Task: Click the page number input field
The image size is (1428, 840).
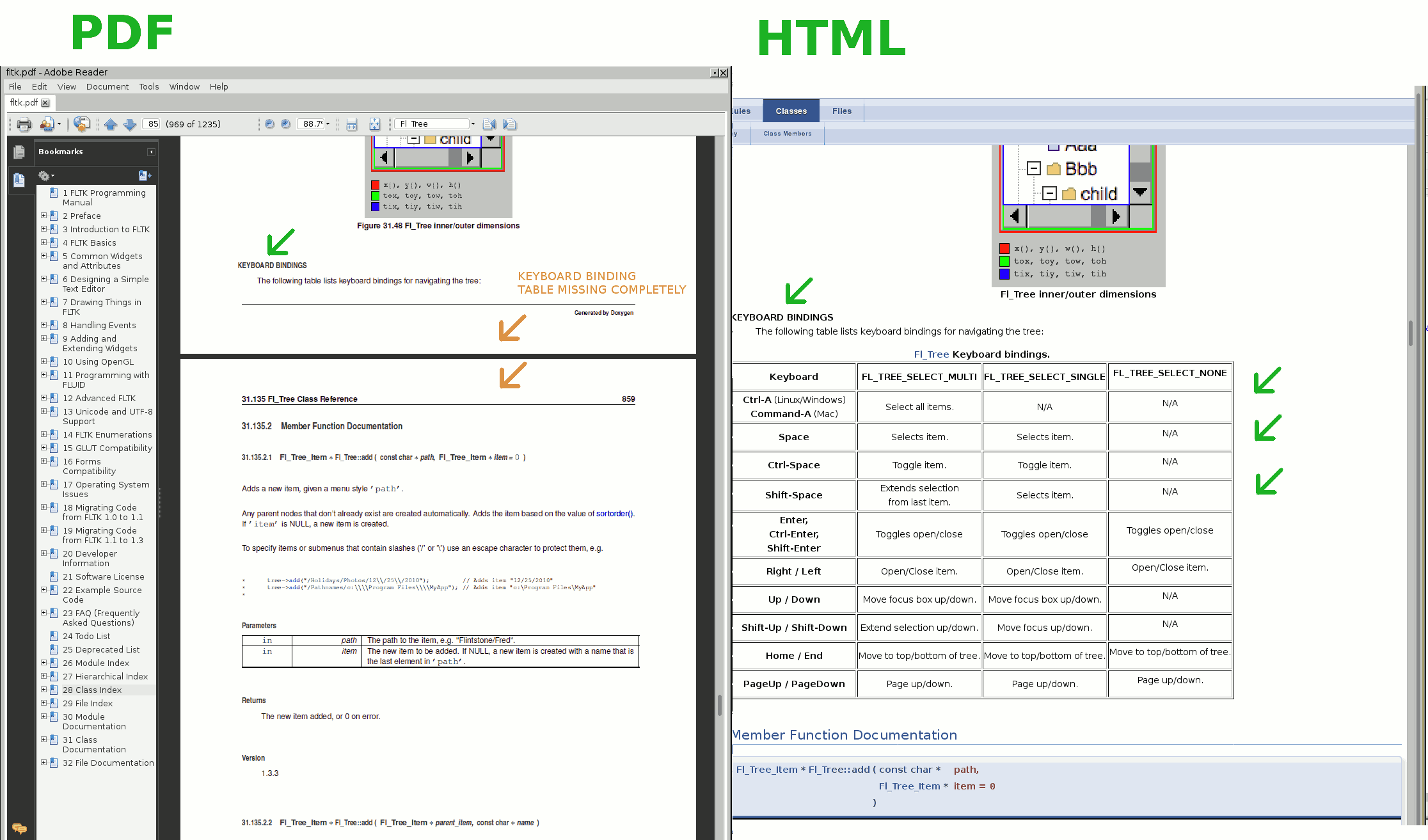Action: tap(152, 124)
